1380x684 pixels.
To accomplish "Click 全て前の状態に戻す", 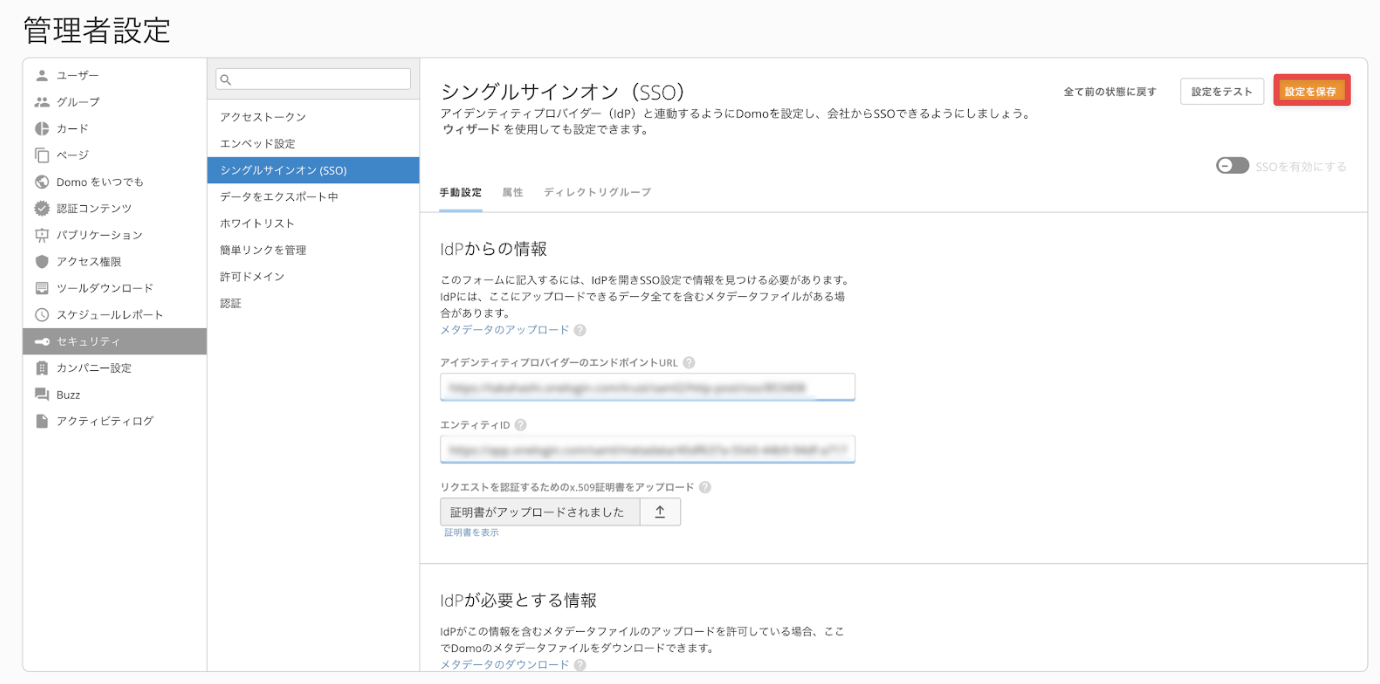I will coord(1110,92).
